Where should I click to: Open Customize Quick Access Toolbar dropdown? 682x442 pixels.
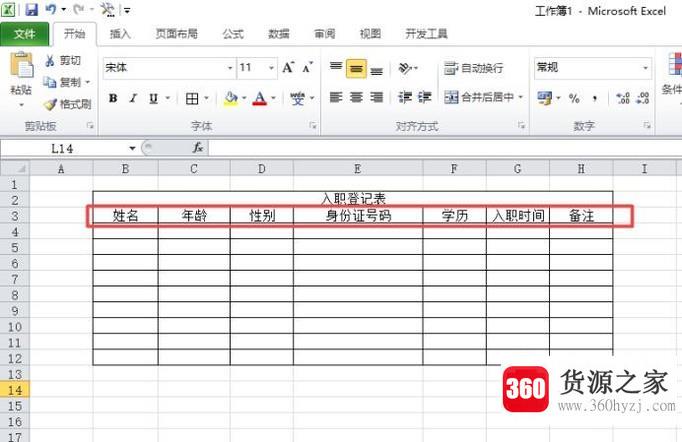pyautogui.click(x=127, y=10)
